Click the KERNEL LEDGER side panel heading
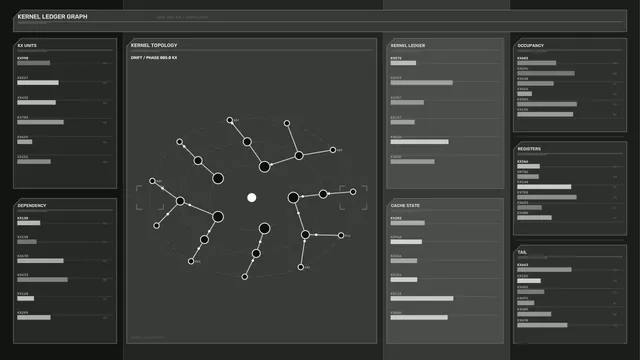Viewport: 640px width, 360px height. pos(408,45)
